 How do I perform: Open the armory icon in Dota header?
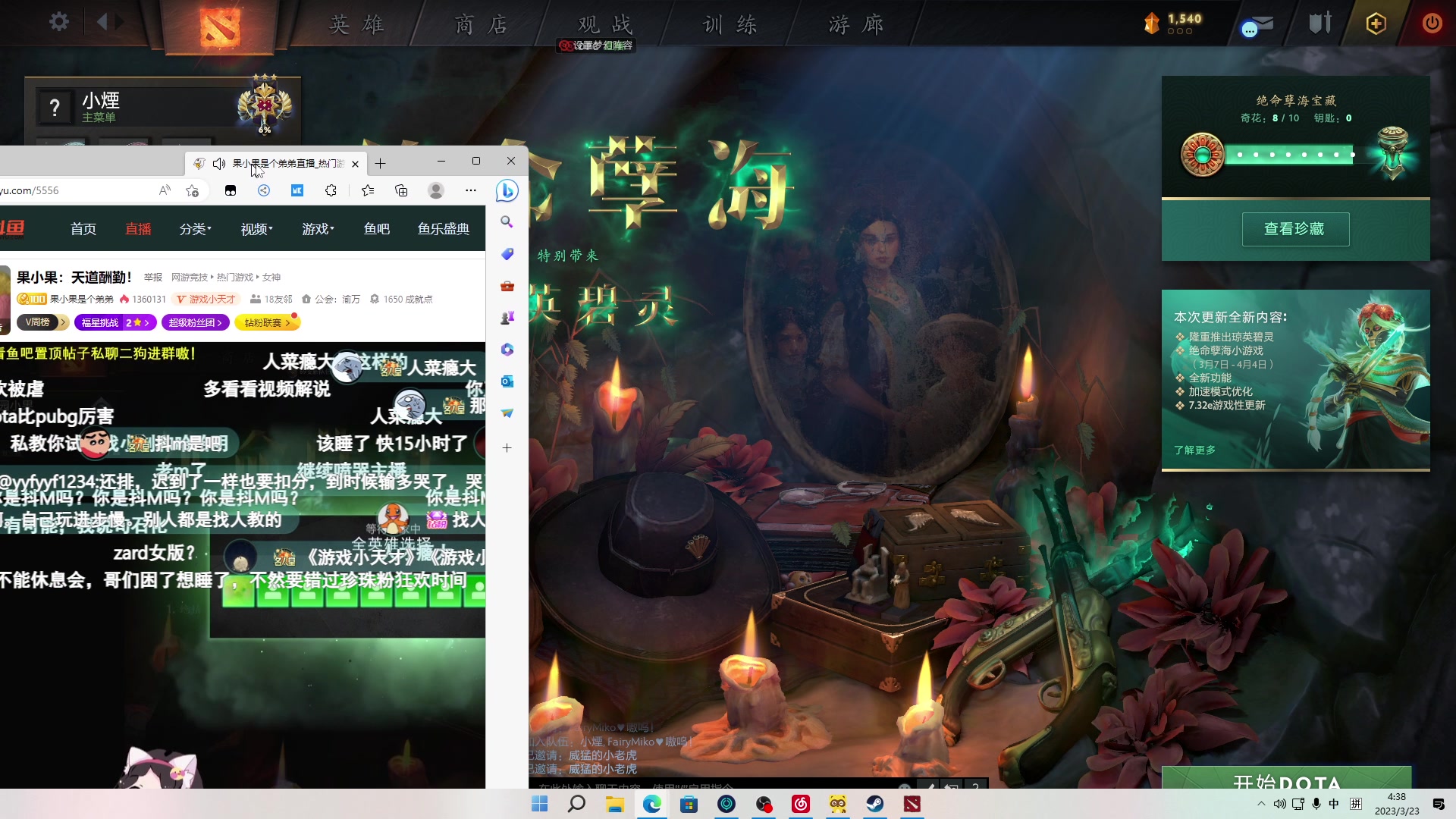1320,23
